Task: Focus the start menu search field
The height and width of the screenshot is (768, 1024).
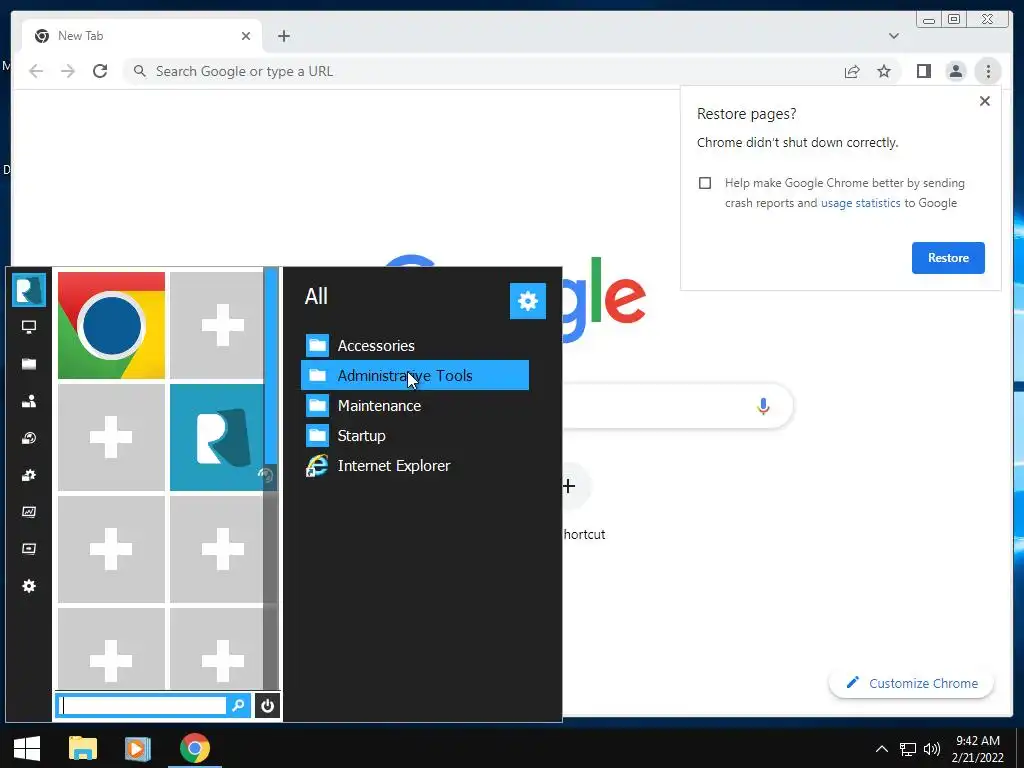Action: (x=142, y=705)
